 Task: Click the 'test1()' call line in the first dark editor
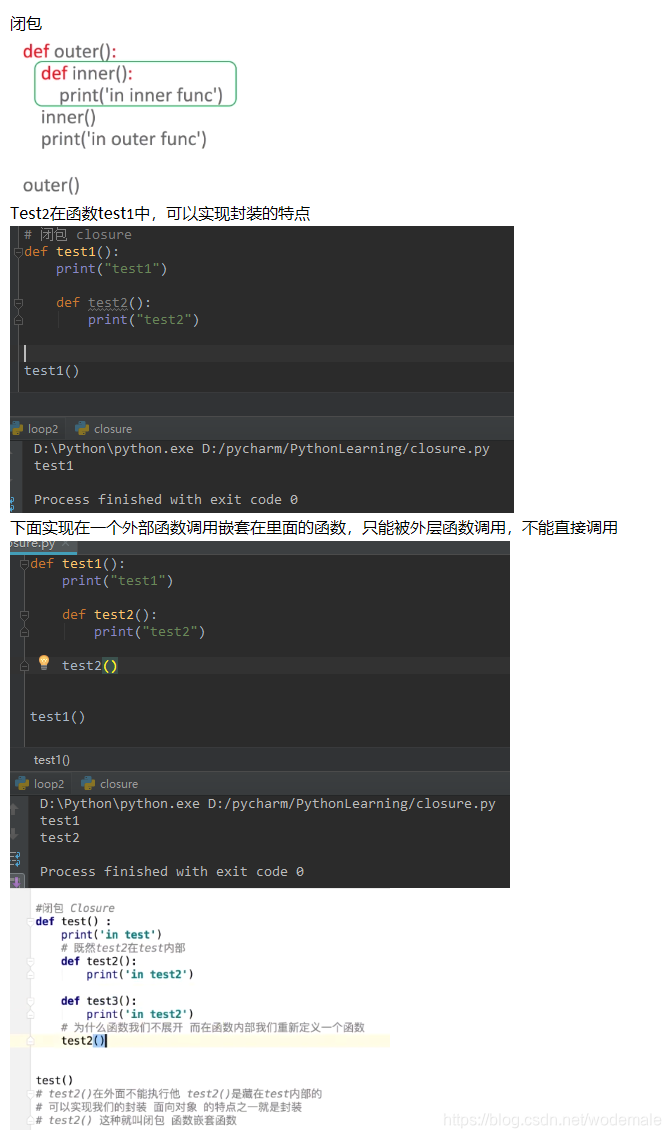click(x=52, y=371)
